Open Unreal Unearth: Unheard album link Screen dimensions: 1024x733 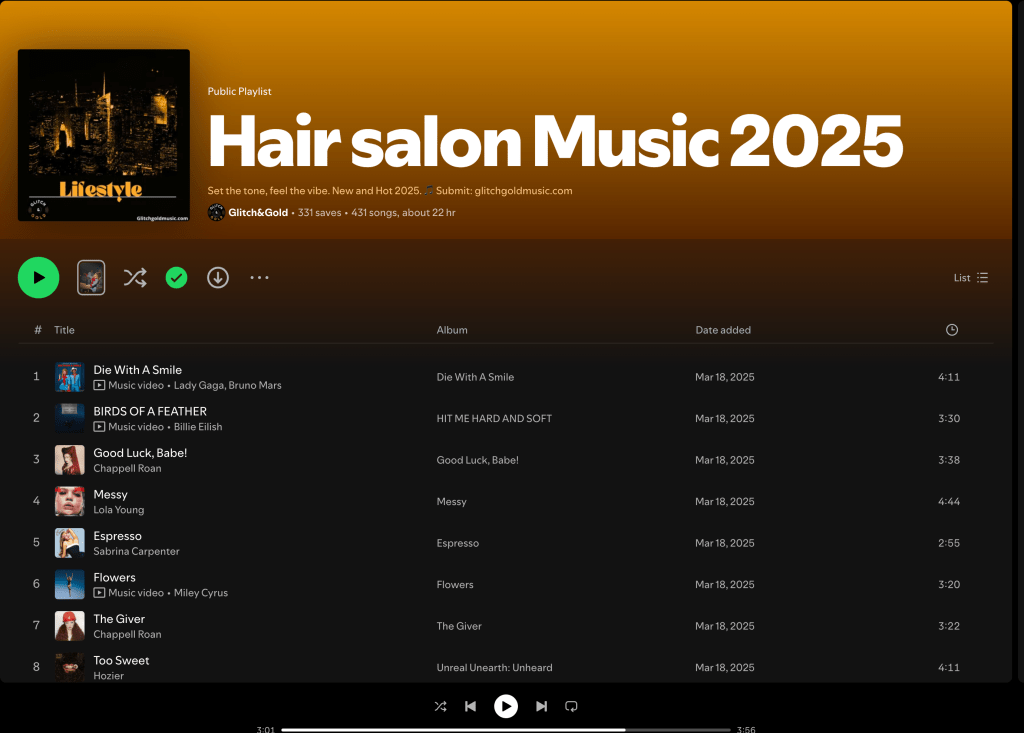pos(494,668)
